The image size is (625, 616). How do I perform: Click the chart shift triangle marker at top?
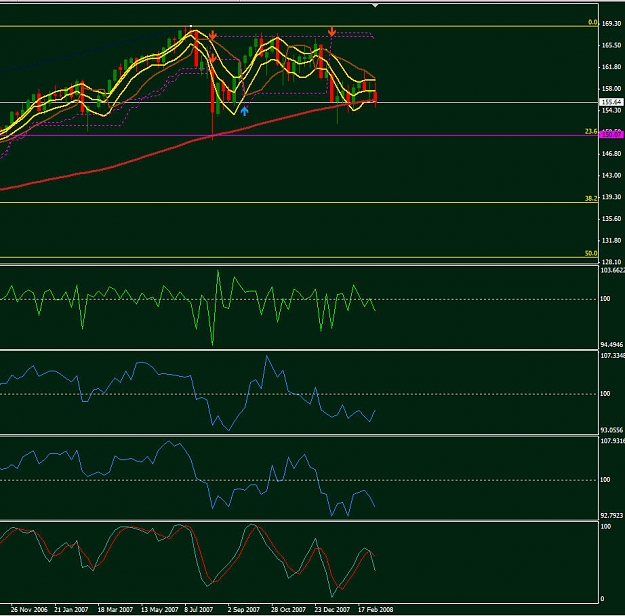(375, 6)
